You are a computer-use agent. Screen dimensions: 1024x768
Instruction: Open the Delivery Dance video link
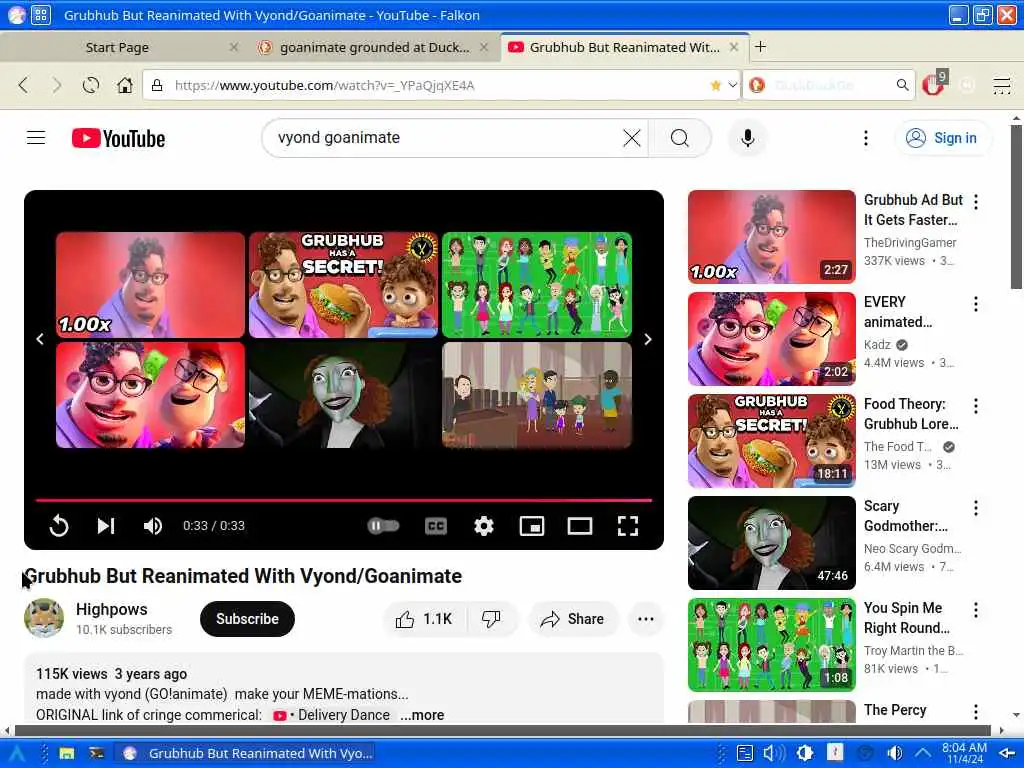click(331, 715)
